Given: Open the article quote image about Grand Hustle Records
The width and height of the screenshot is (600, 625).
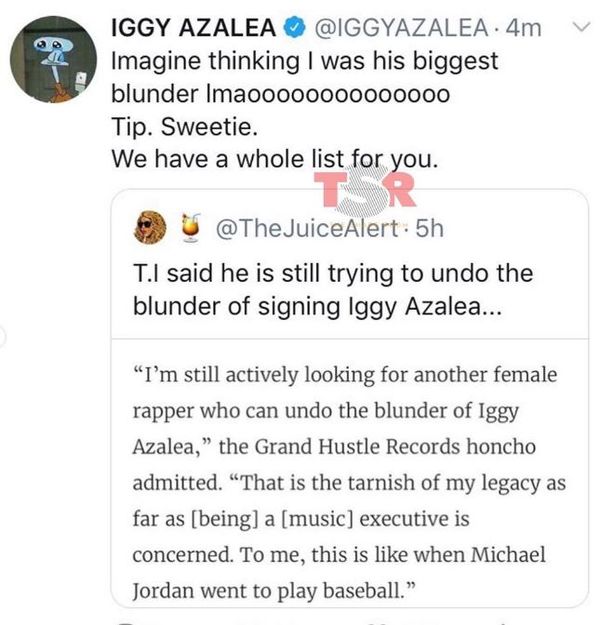Looking at the screenshot, I should click(350, 473).
